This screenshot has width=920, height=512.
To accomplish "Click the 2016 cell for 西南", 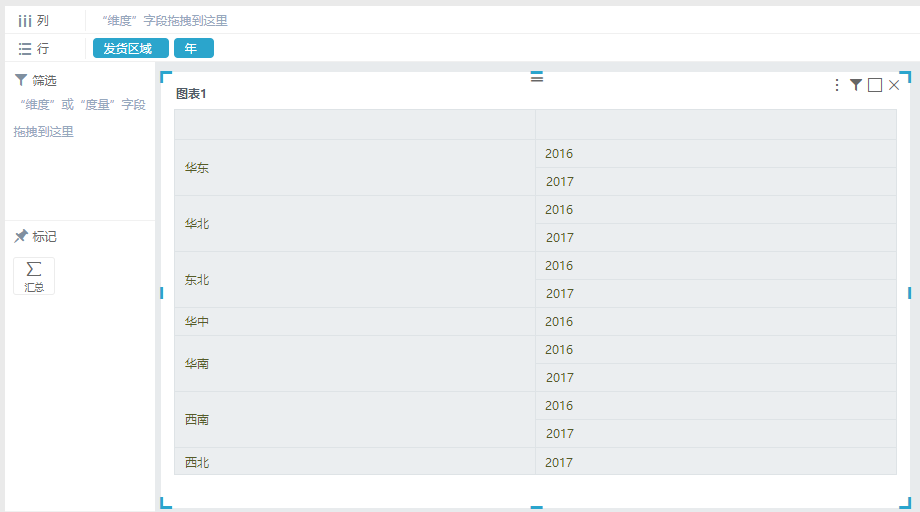I will (x=716, y=406).
